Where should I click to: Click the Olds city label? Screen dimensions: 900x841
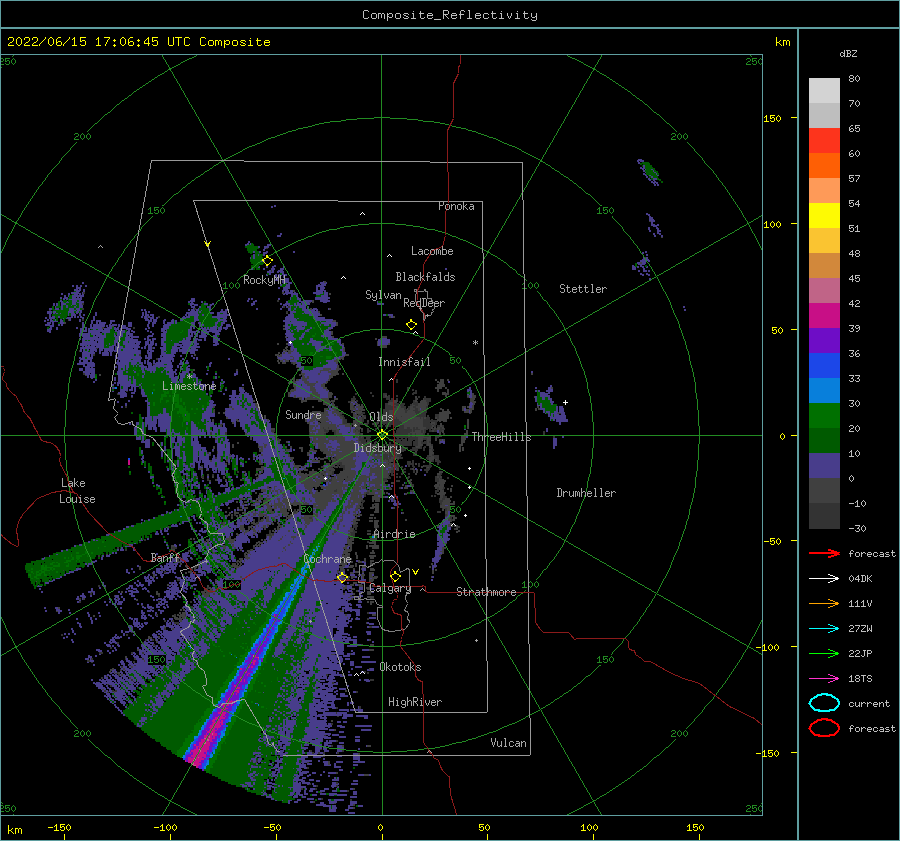tap(381, 417)
